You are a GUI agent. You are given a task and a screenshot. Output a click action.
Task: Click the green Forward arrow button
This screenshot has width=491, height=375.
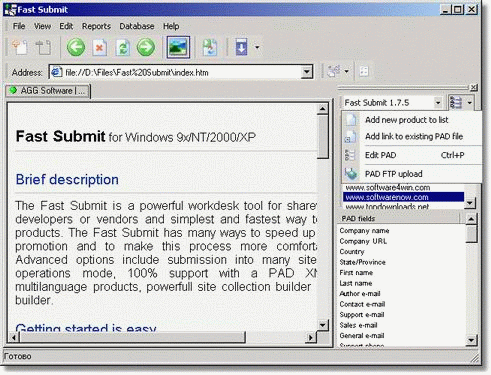(x=146, y=47)
